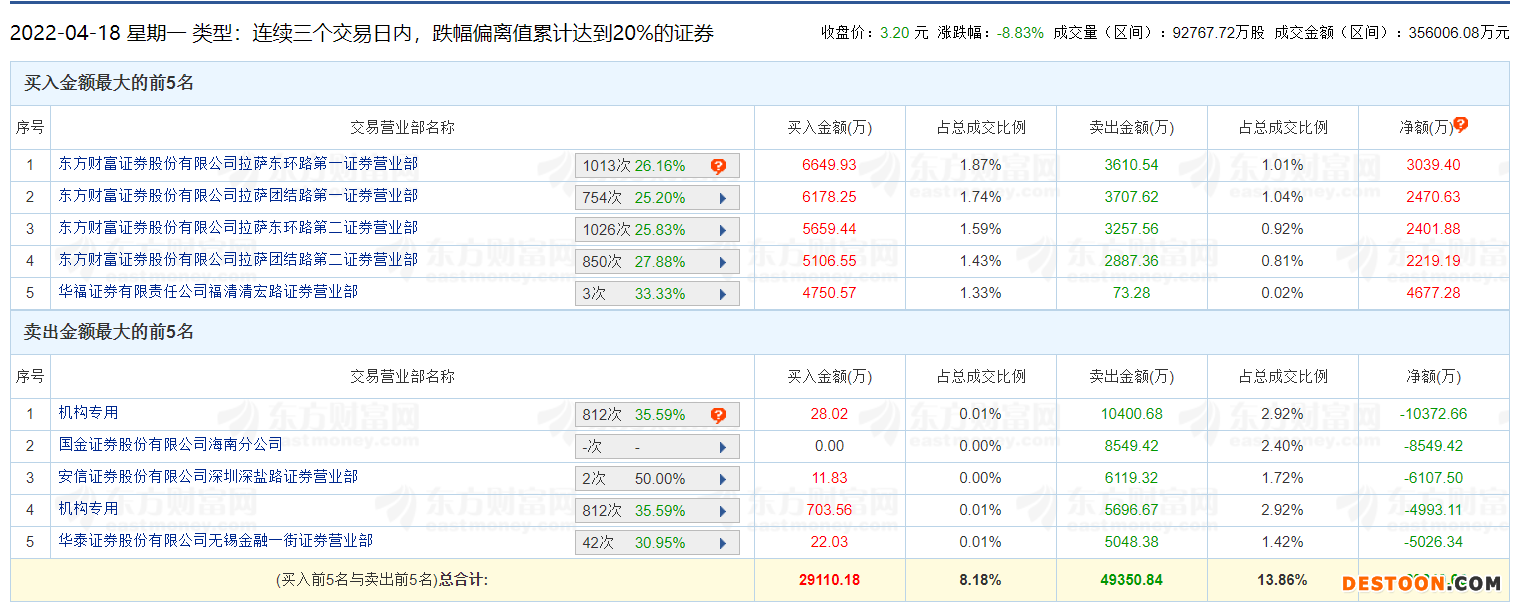Open the 国金证券股份有限公司海南分公司 link
Image resolution: width=1514 pixels, height=606 pixels.
pyautogui.click(x=170, y=445)
